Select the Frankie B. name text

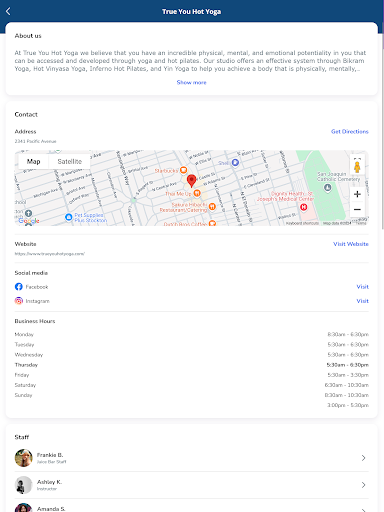pyautogui.click(x=50, y=455)
